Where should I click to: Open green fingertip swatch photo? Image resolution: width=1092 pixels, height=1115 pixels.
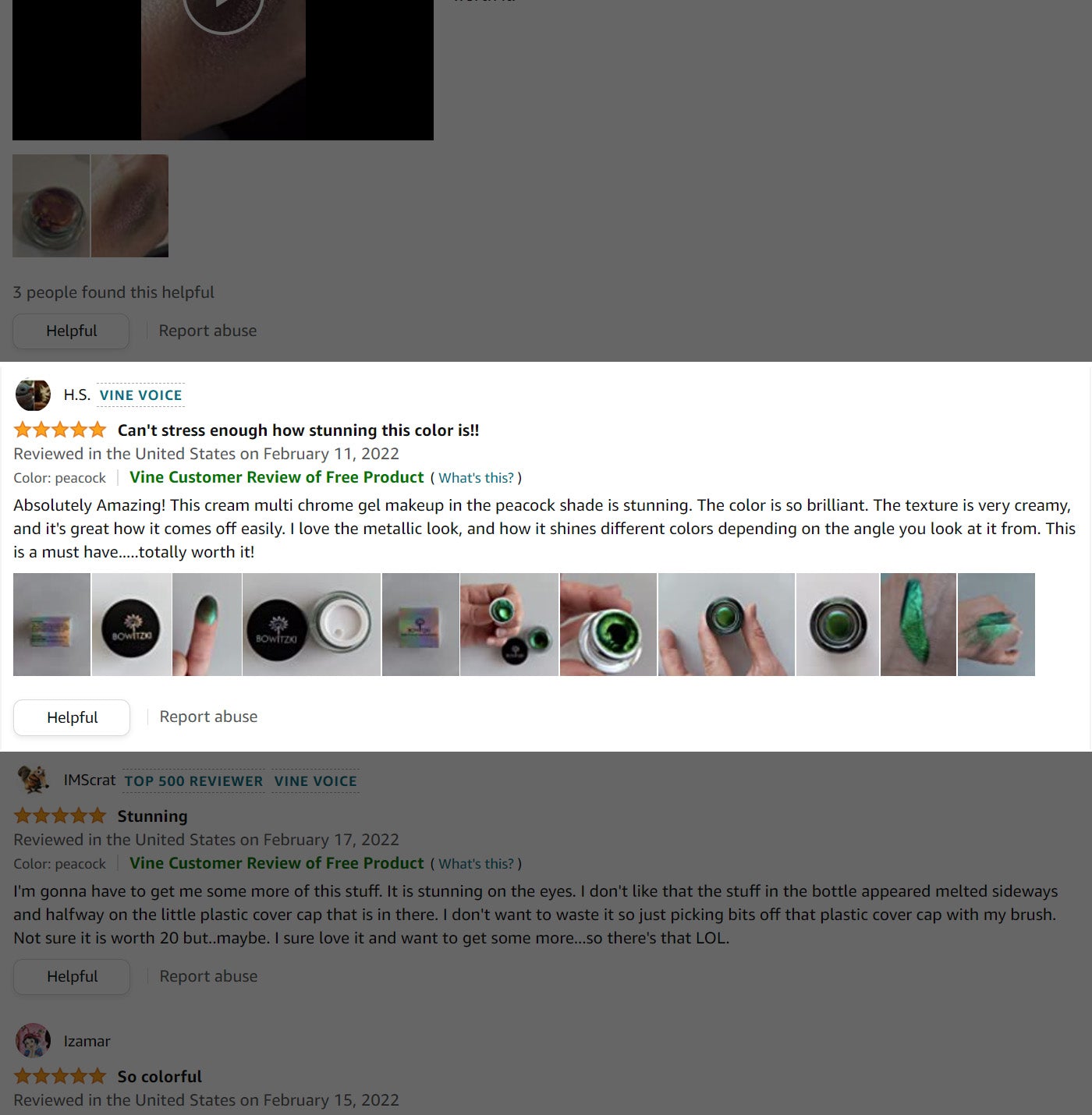pyautogui.click(x=207, y=625)
